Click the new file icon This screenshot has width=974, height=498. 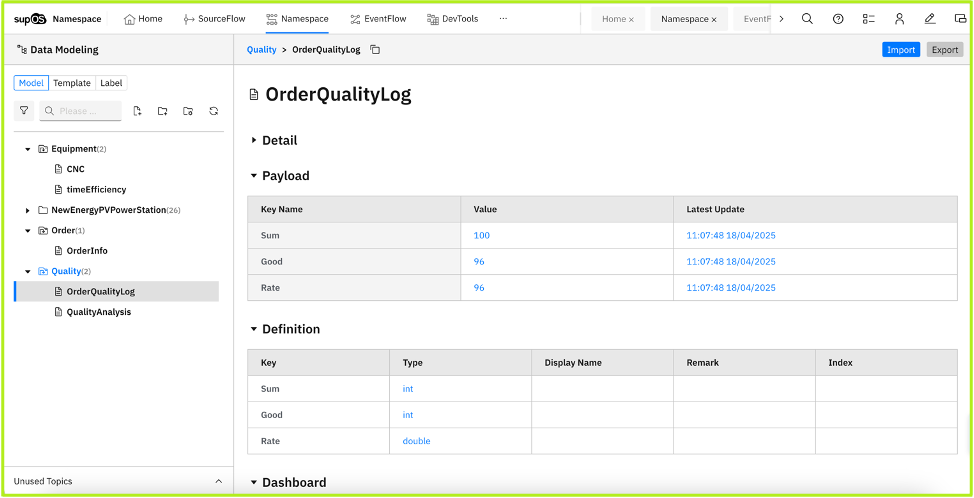pyautogui.click(x=137, y=111)
